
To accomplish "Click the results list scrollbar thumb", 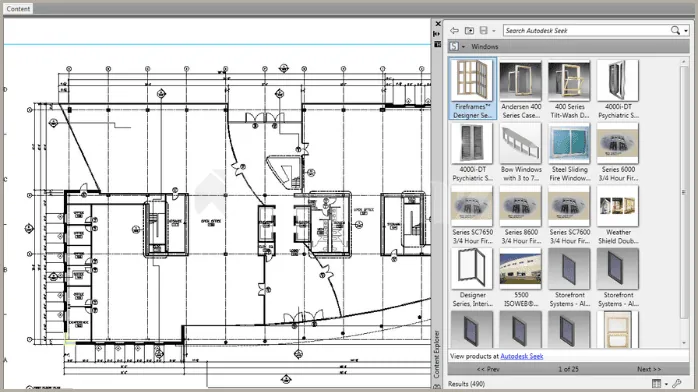I will [684, 192].
